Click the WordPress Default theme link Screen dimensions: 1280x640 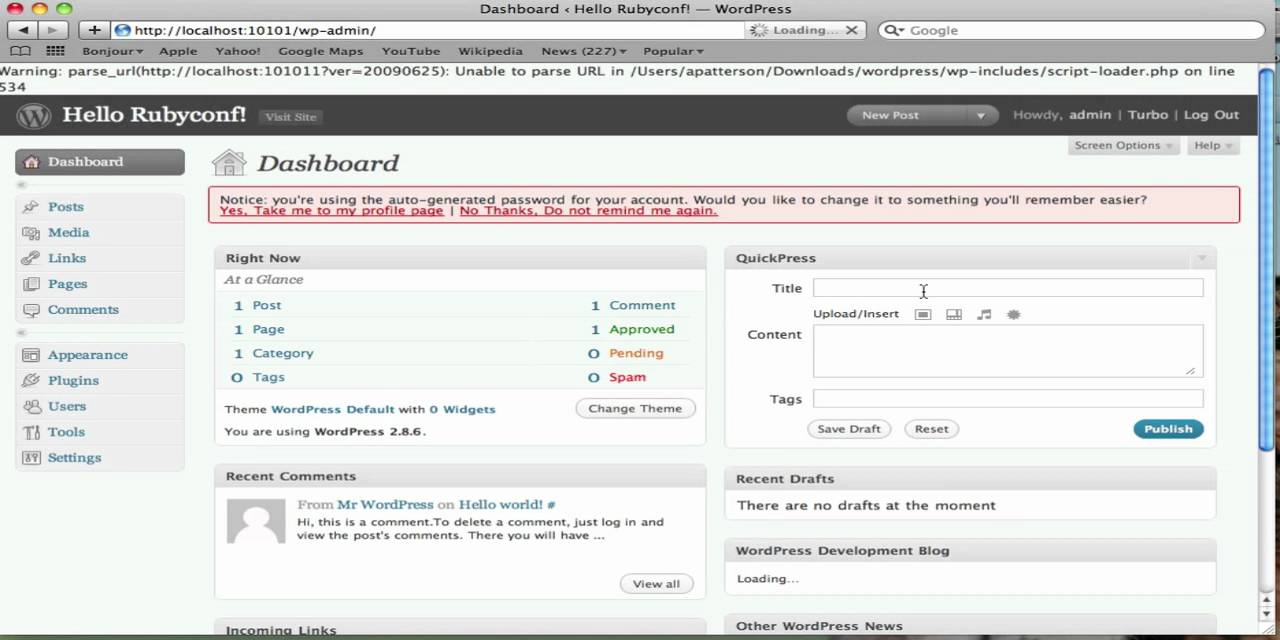pos(333,409)
